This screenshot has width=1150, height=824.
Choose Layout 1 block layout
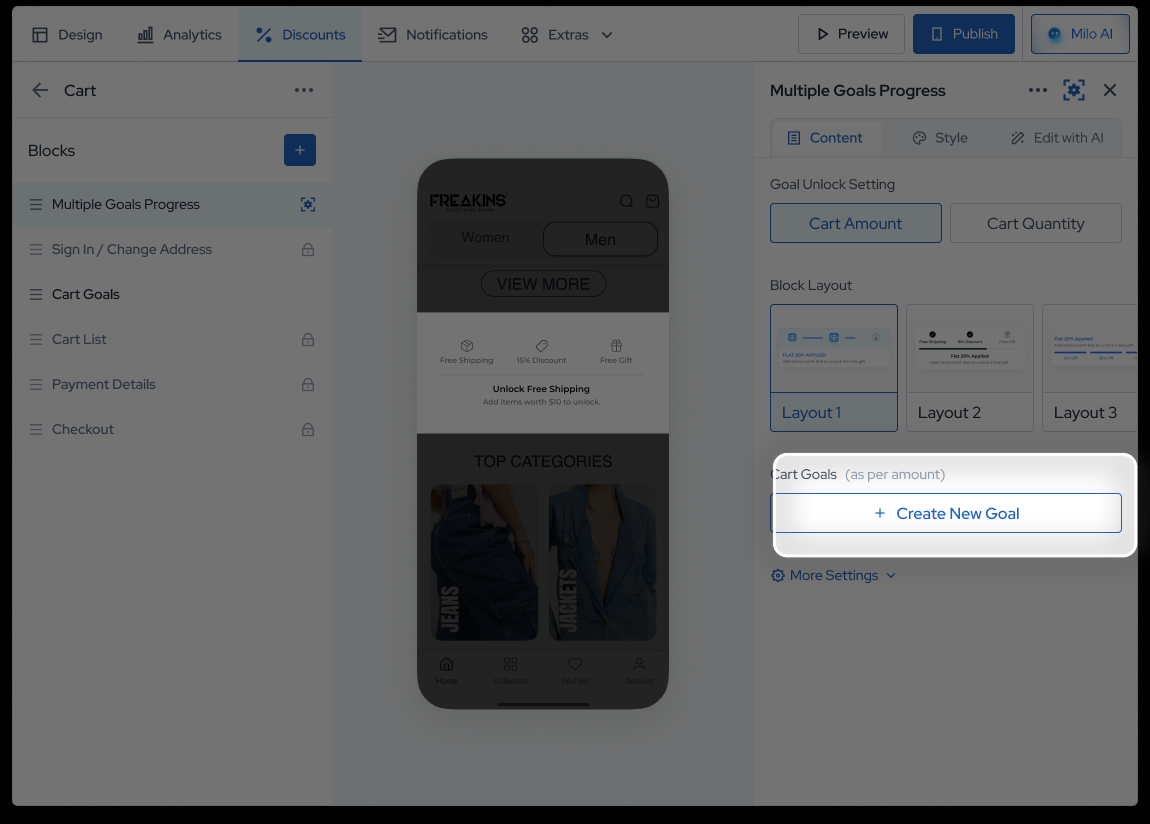[834, 368]
